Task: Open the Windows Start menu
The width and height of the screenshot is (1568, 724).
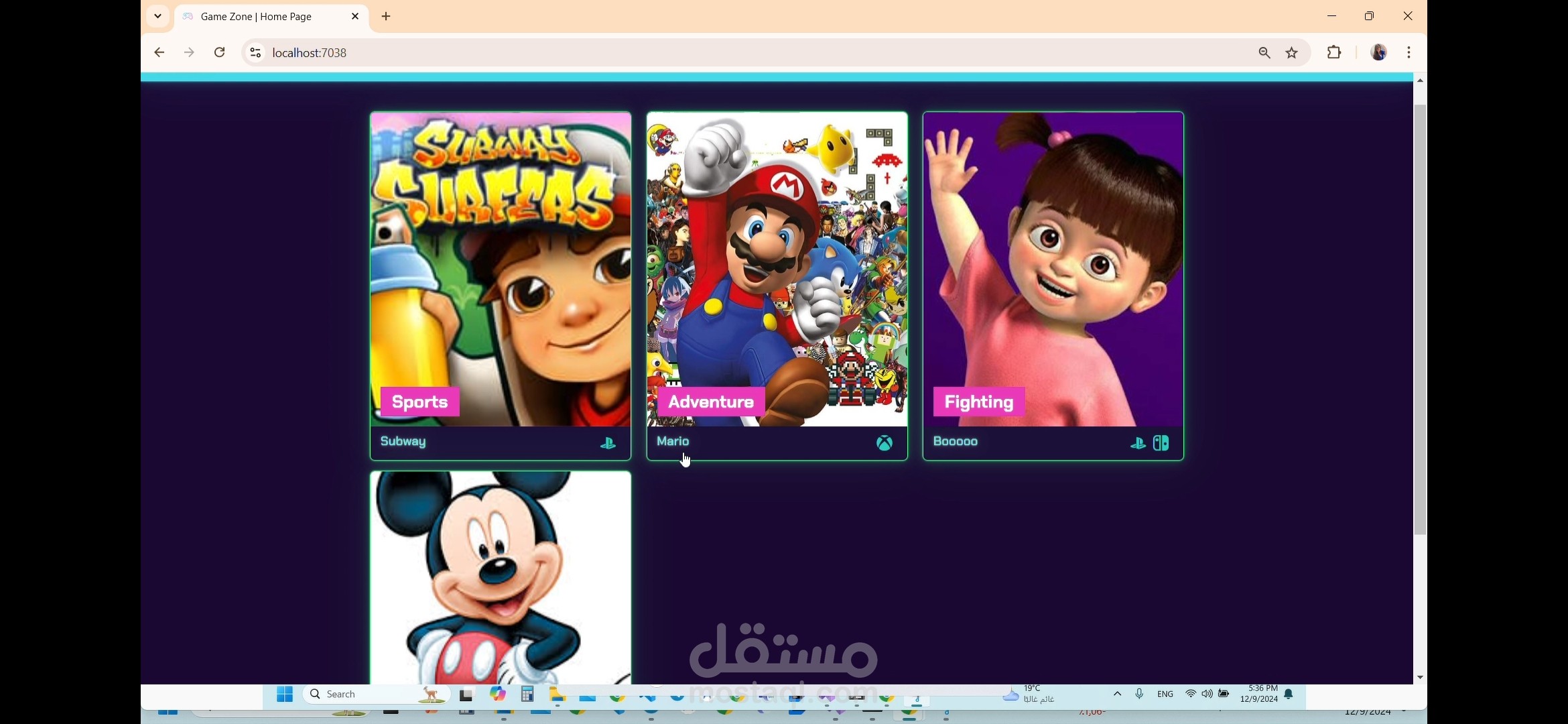Action: coord(285,695)
